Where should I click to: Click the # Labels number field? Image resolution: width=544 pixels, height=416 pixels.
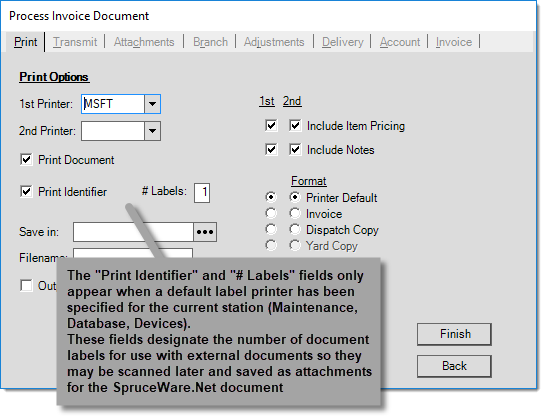click(x=202, y=193)
